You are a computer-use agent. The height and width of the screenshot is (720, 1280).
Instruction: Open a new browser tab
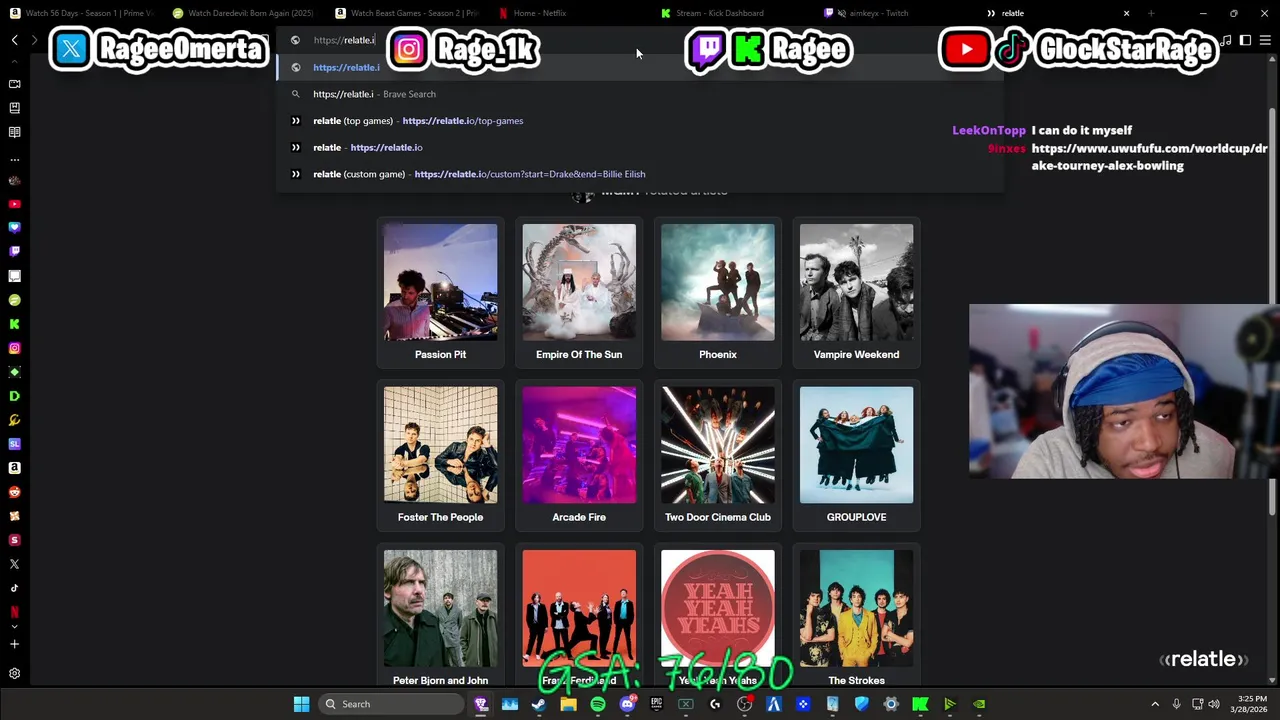click(x=1151, y=13)
